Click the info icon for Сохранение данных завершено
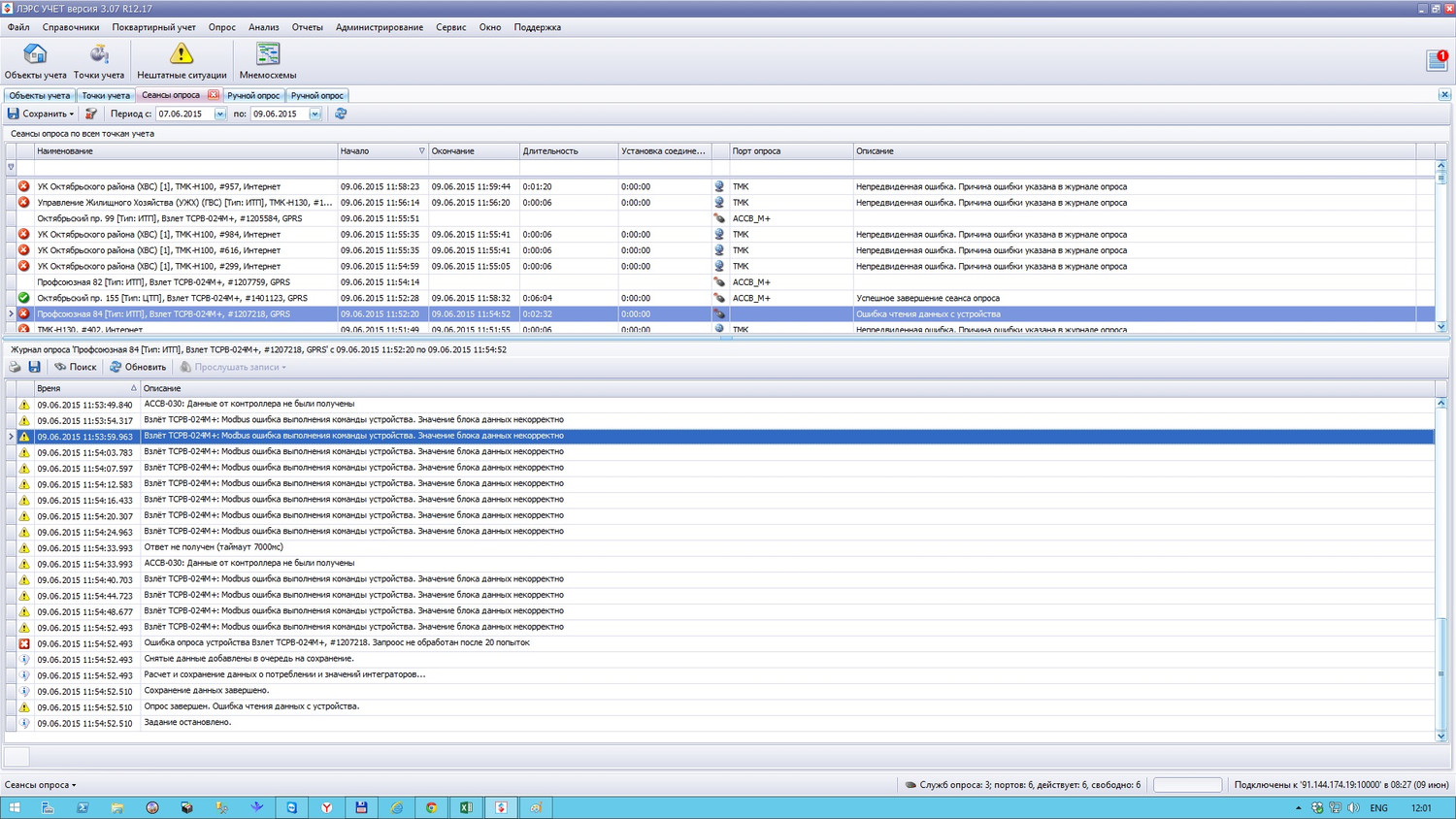1456x819 pixels. pos(24,691)
